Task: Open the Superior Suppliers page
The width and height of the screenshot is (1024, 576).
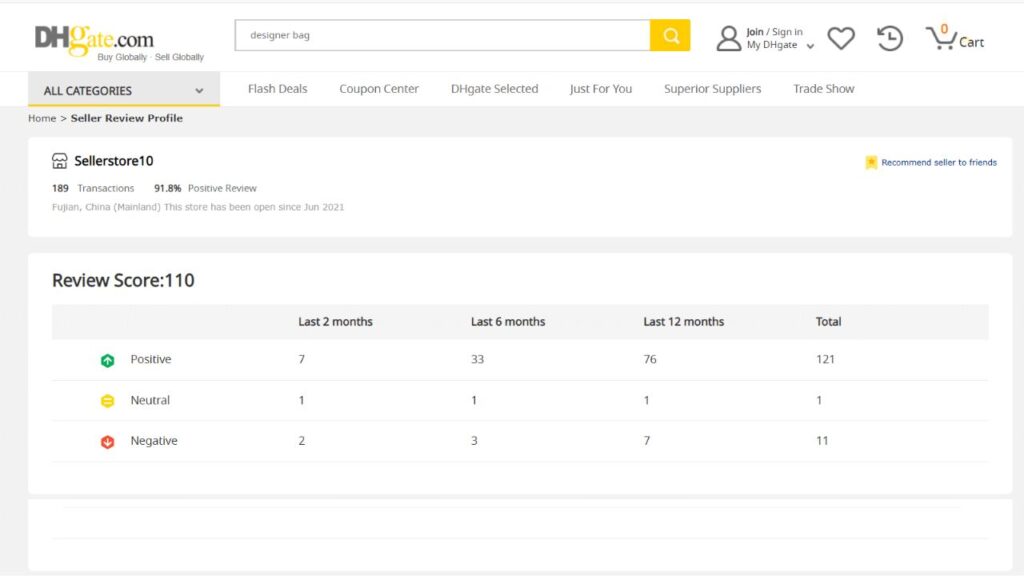Action: click(712, 89)
